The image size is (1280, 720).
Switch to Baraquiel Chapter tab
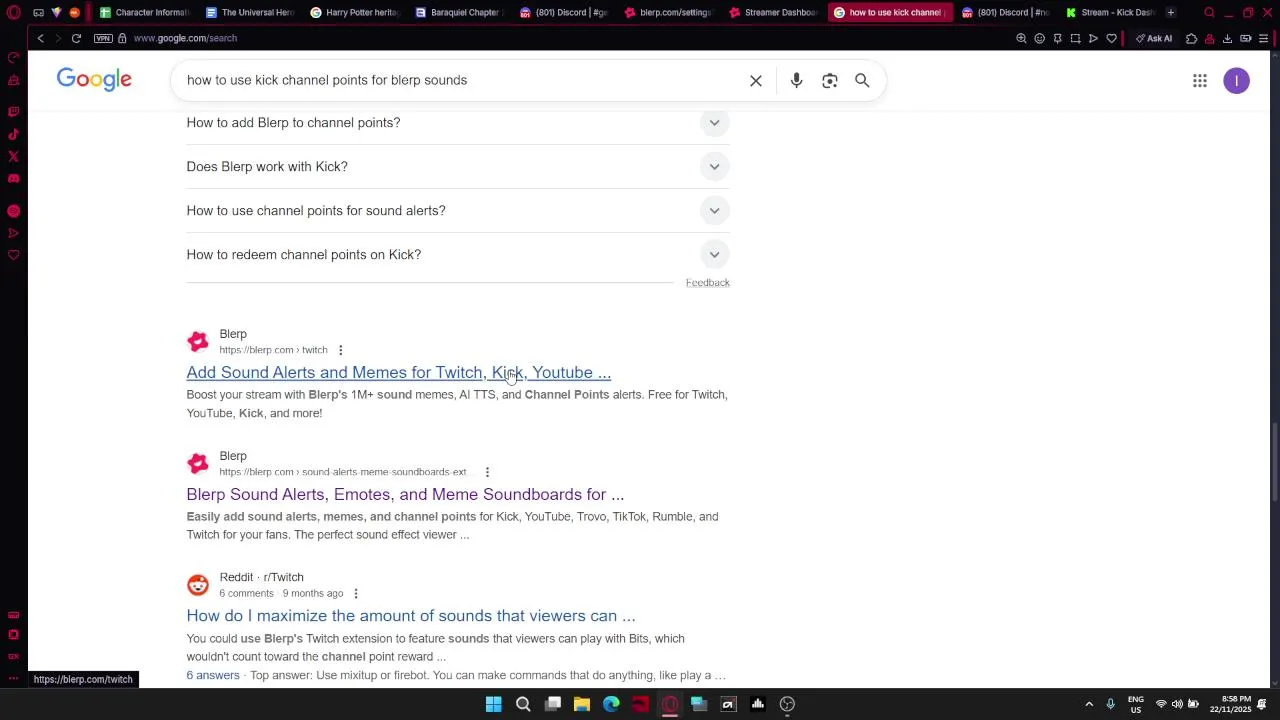coord(460,12)
